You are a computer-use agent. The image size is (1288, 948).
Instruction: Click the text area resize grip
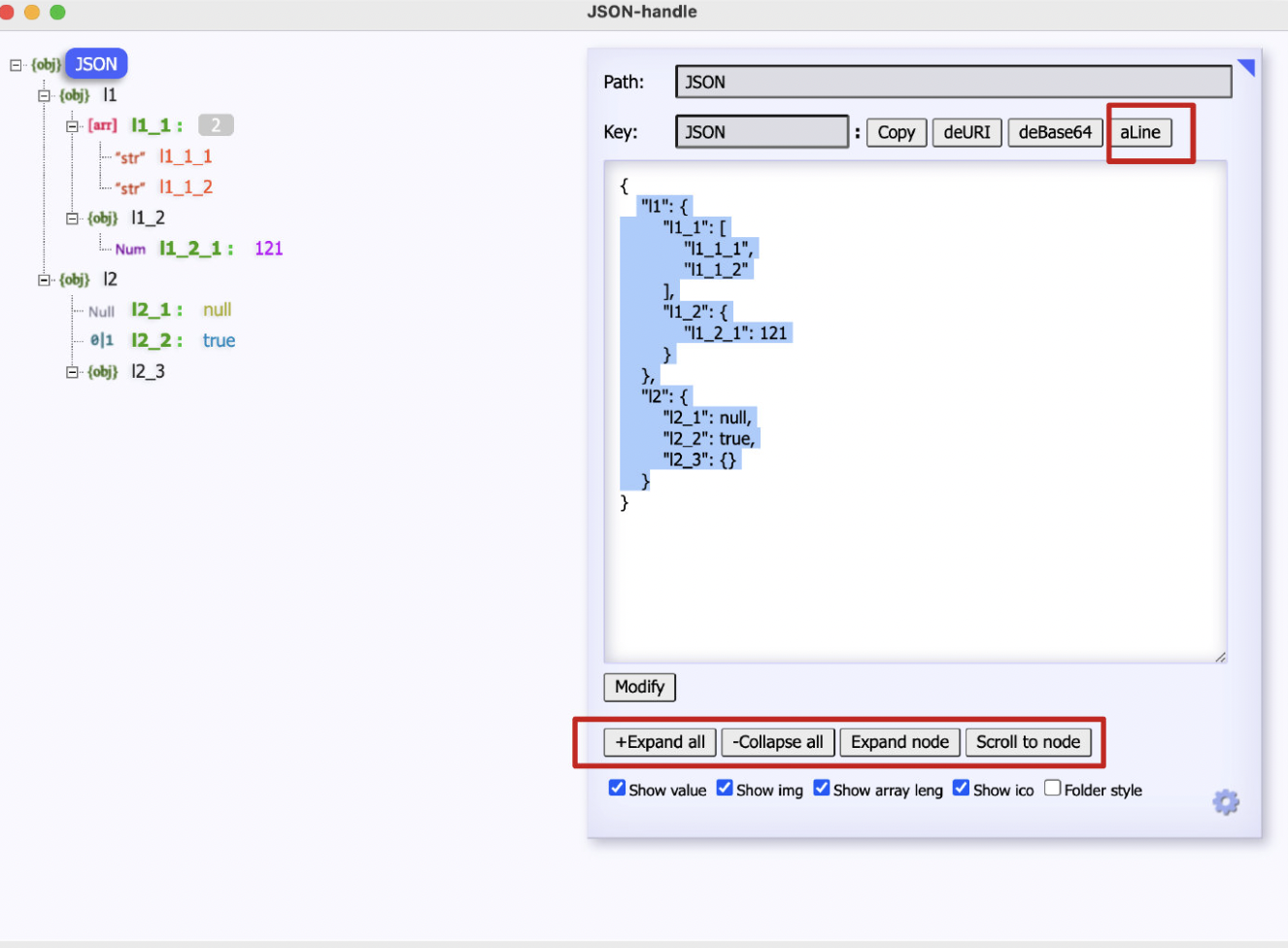tap(1220, 657)
